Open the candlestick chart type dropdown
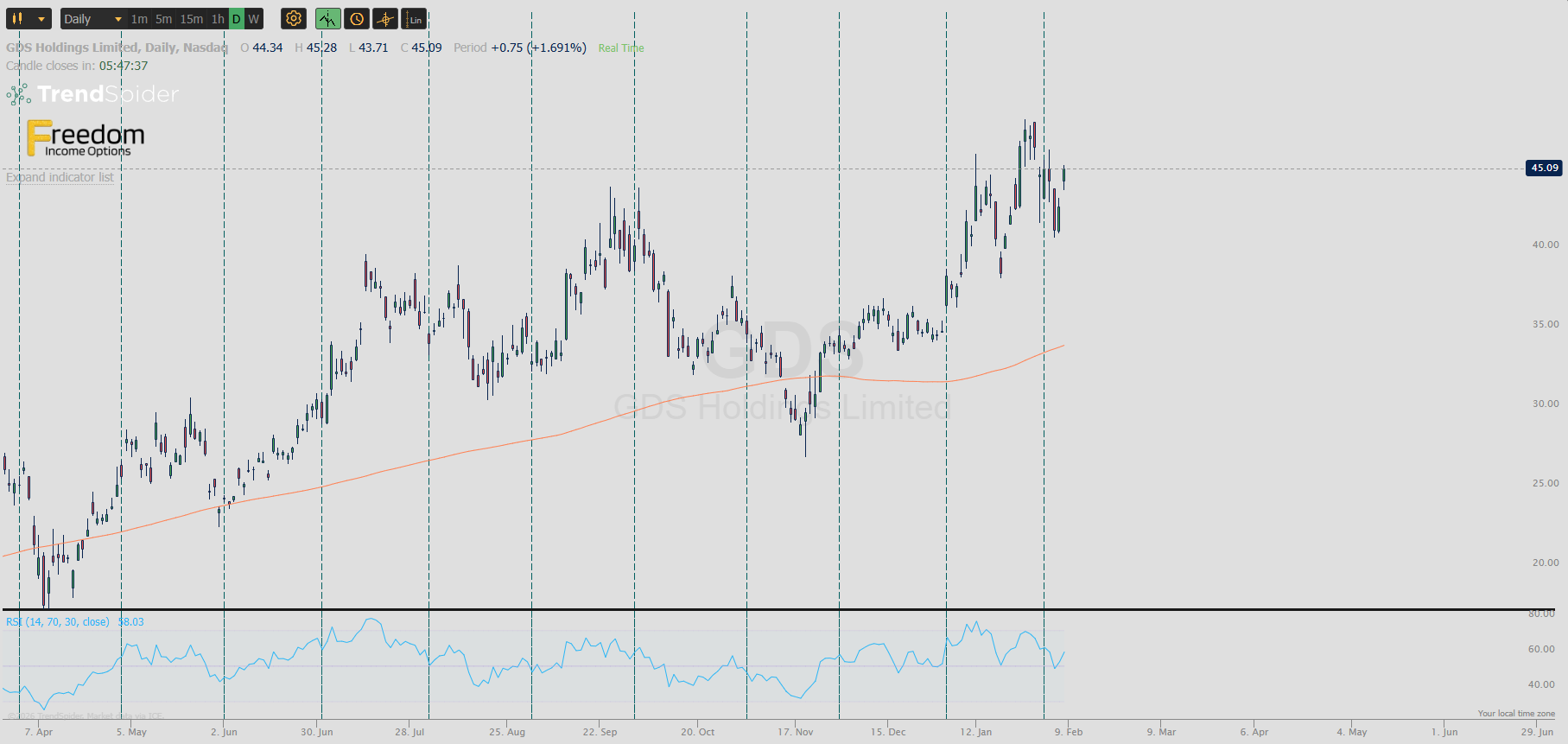Viewport: 1568px width, 744px height. tap(29, 19)
